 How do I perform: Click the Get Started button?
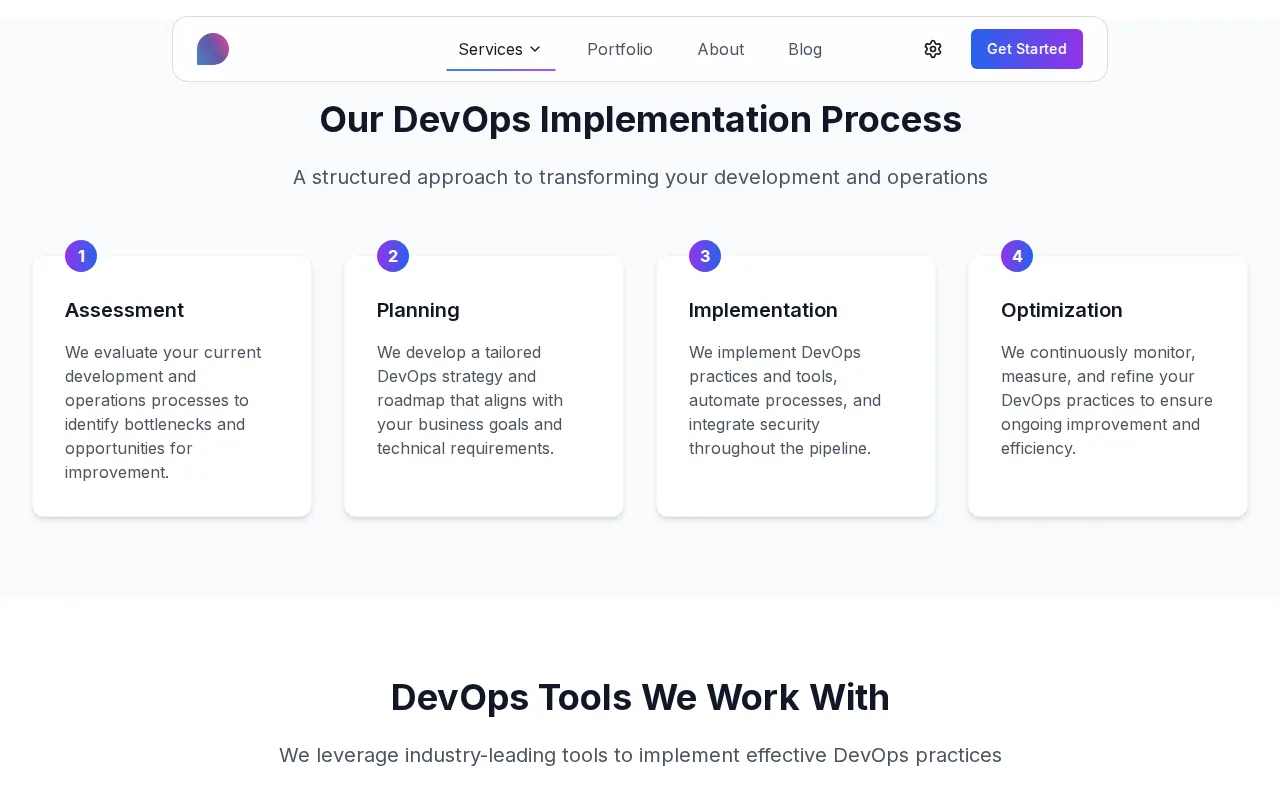point(1027,49)
